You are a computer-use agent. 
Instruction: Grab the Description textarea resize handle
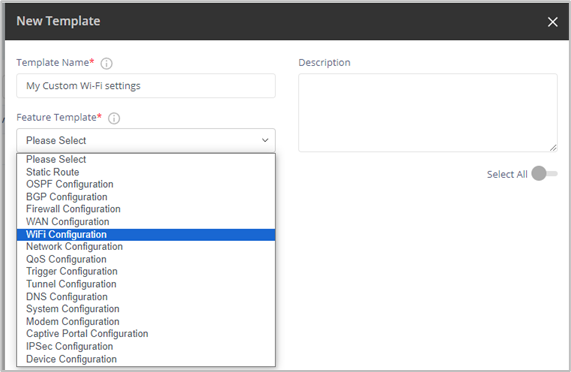coord(553,147)
